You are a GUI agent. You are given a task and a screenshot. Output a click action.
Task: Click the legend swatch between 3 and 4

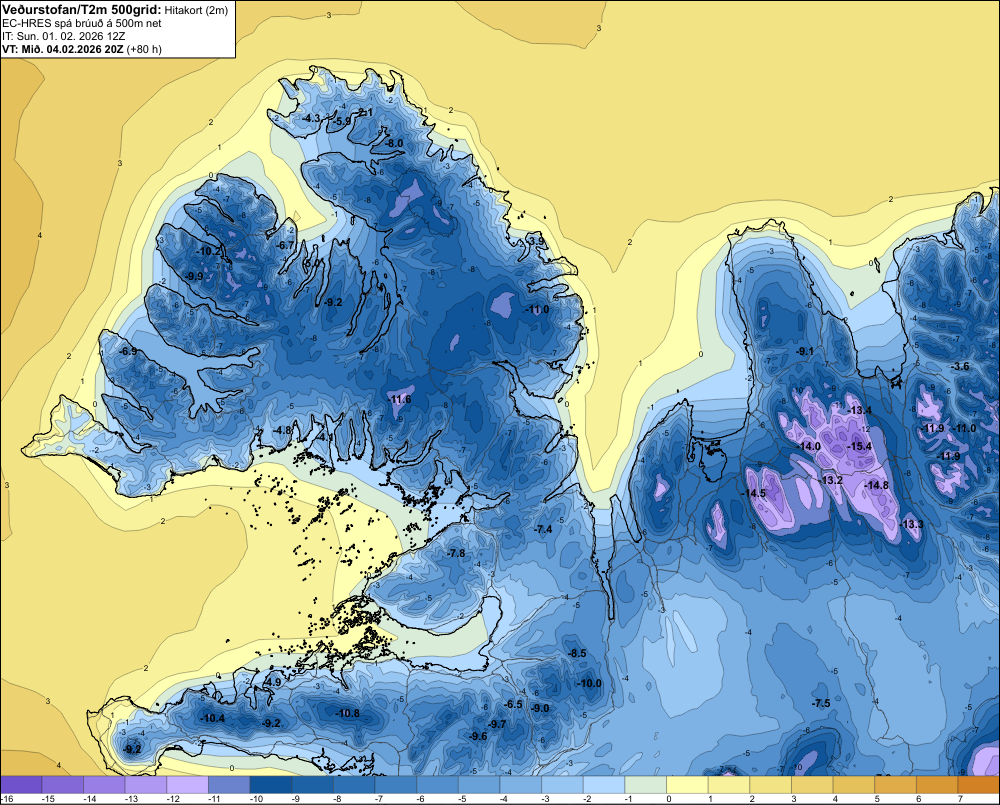point(812,785)
